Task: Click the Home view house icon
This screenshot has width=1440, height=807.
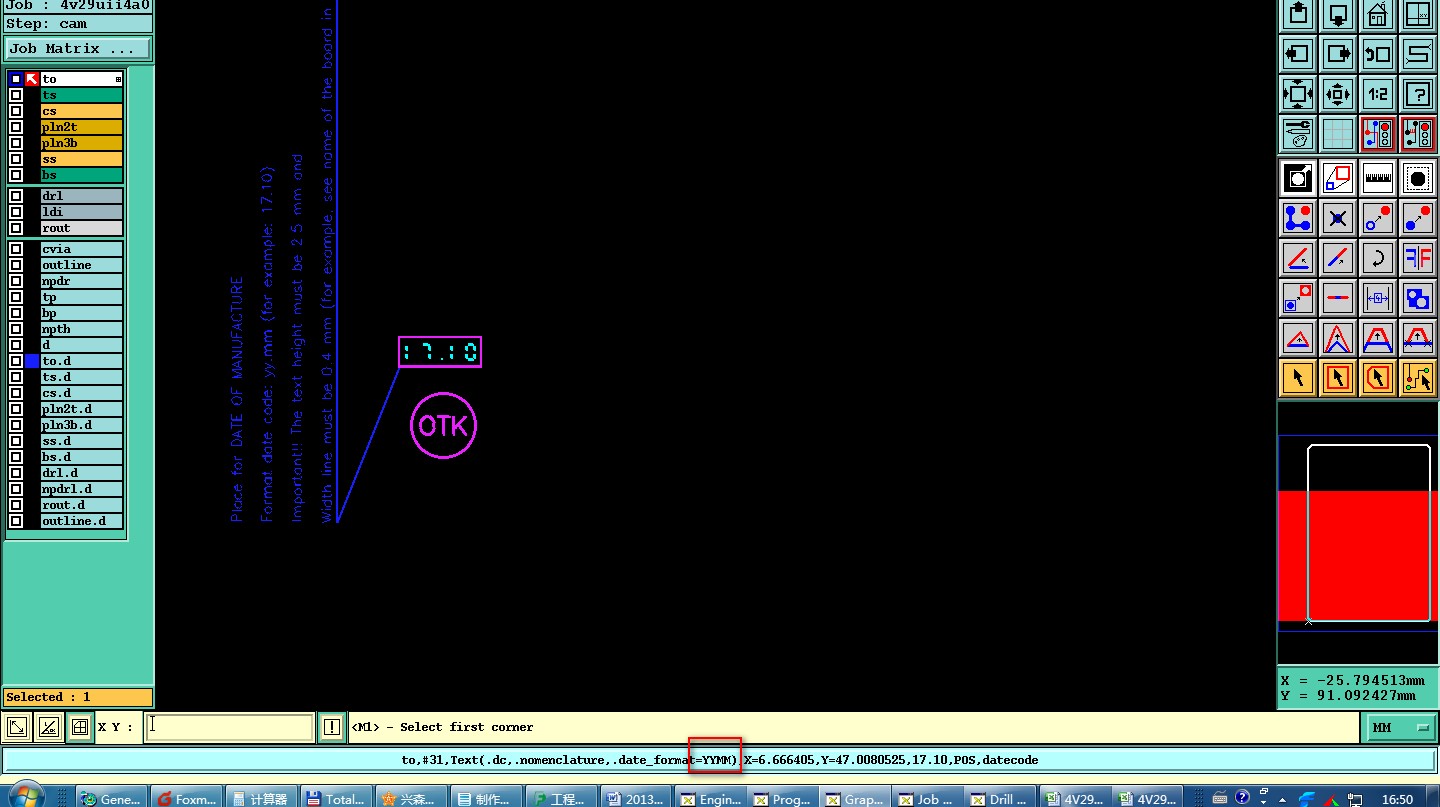Action: pyautogui.click(x=1378, y=14)
